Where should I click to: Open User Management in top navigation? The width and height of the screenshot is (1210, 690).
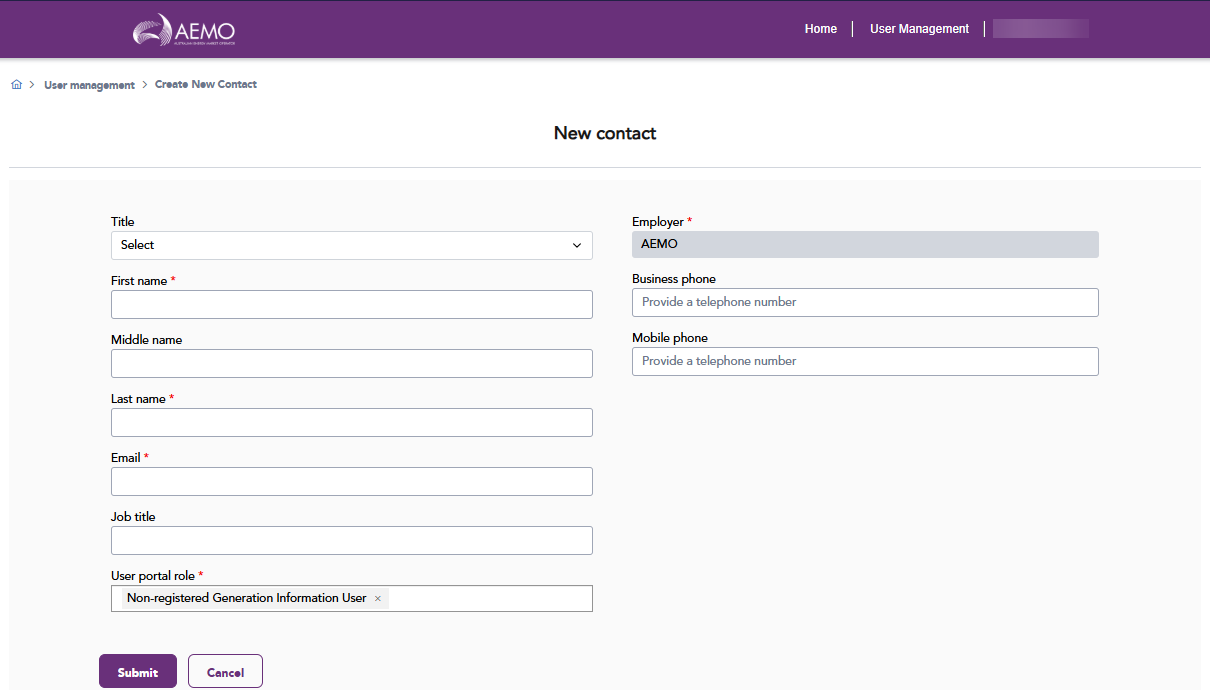[919, 29]
